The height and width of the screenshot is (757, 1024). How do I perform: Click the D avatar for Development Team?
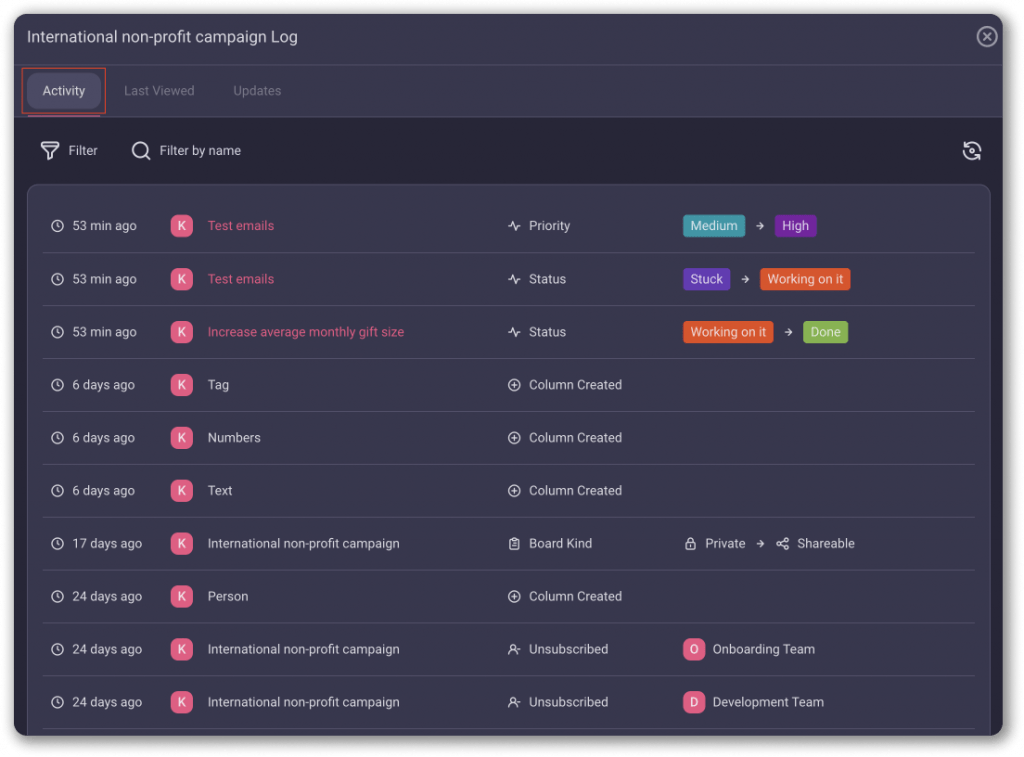693,702
